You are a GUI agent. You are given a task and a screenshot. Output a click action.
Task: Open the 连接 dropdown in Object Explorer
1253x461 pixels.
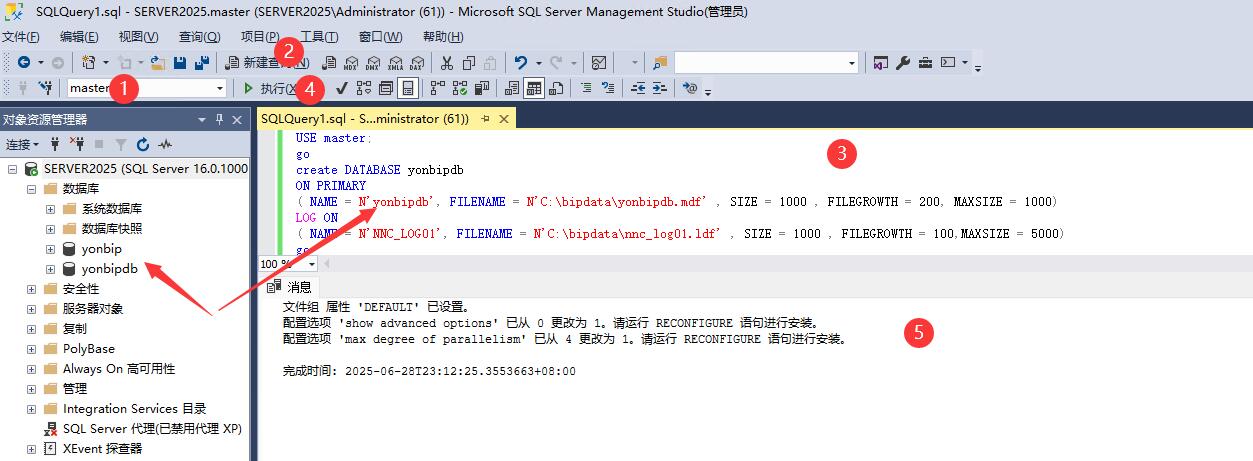coord(22,144)
